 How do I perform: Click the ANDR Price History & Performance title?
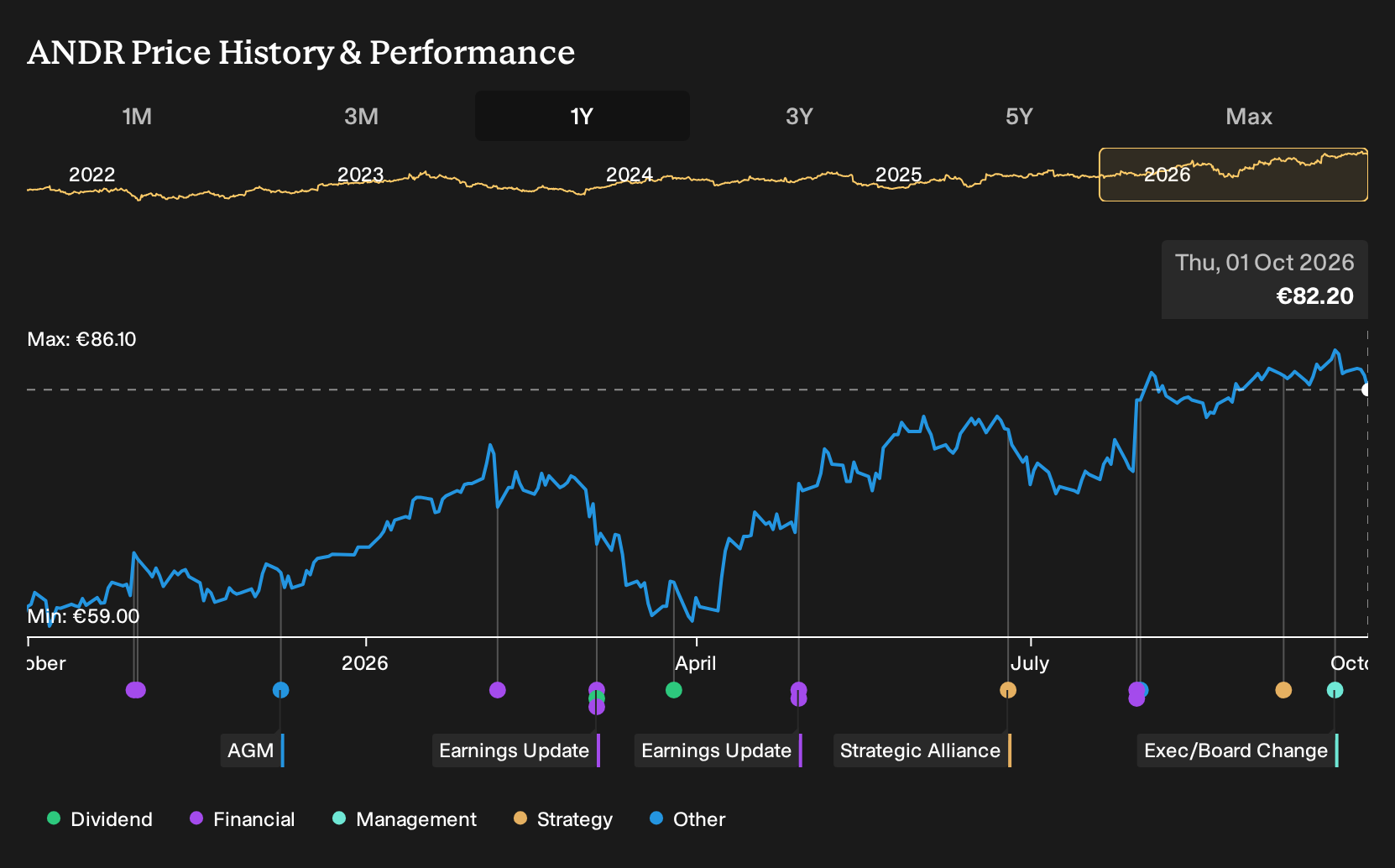[301, 52]
